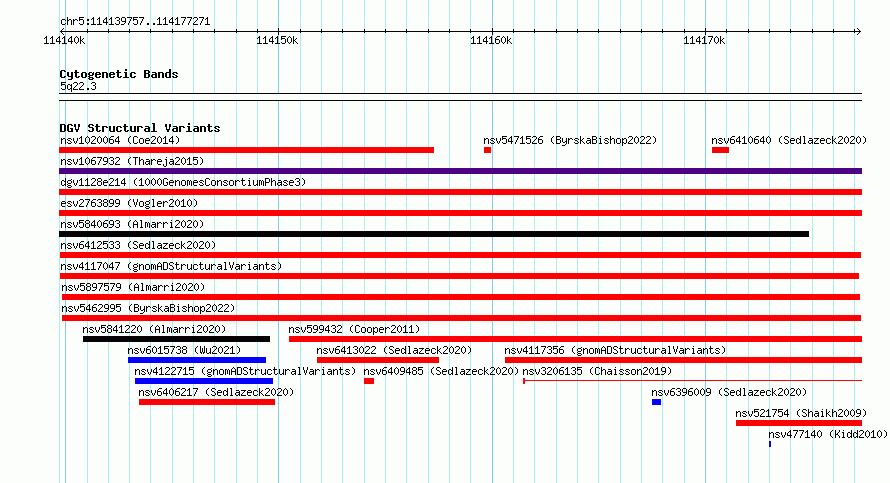Click the tiny red nsv6409485 bar

pyautogui.click(x=369, y=381)
